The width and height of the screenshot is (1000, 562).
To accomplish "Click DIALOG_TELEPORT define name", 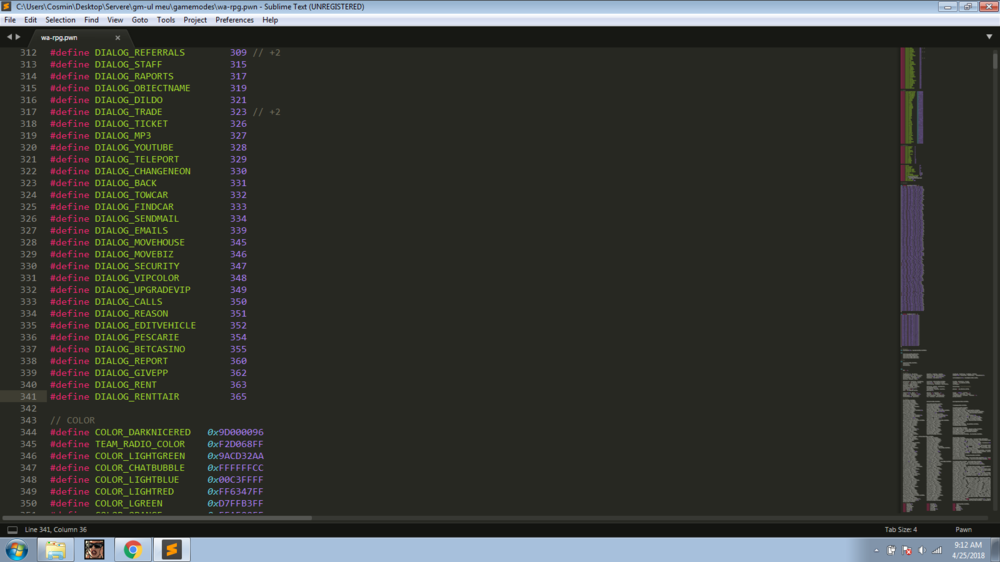I will 137,159.
